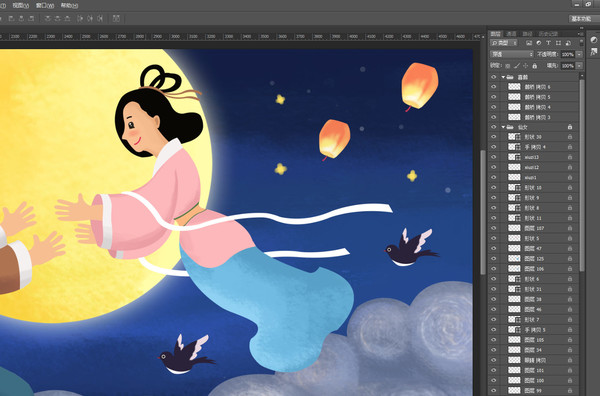Filter layers by smart object icon
Image resolution: width=600 pixels, height=396 pixels.
568,43
